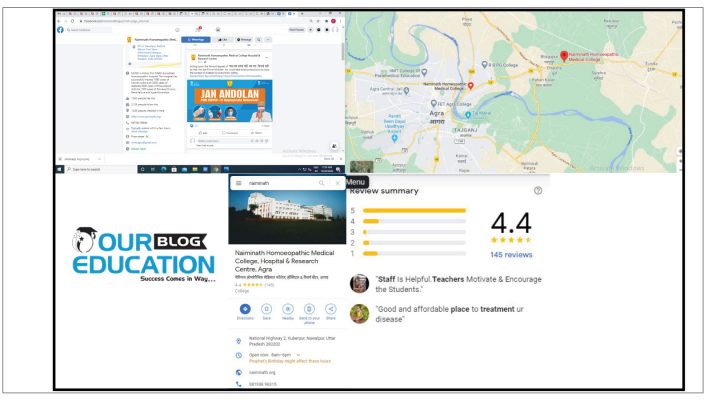The height and width of the screenshot is (400, 704).
Task: Click the phone icon in place details
Action: point(239,384)
